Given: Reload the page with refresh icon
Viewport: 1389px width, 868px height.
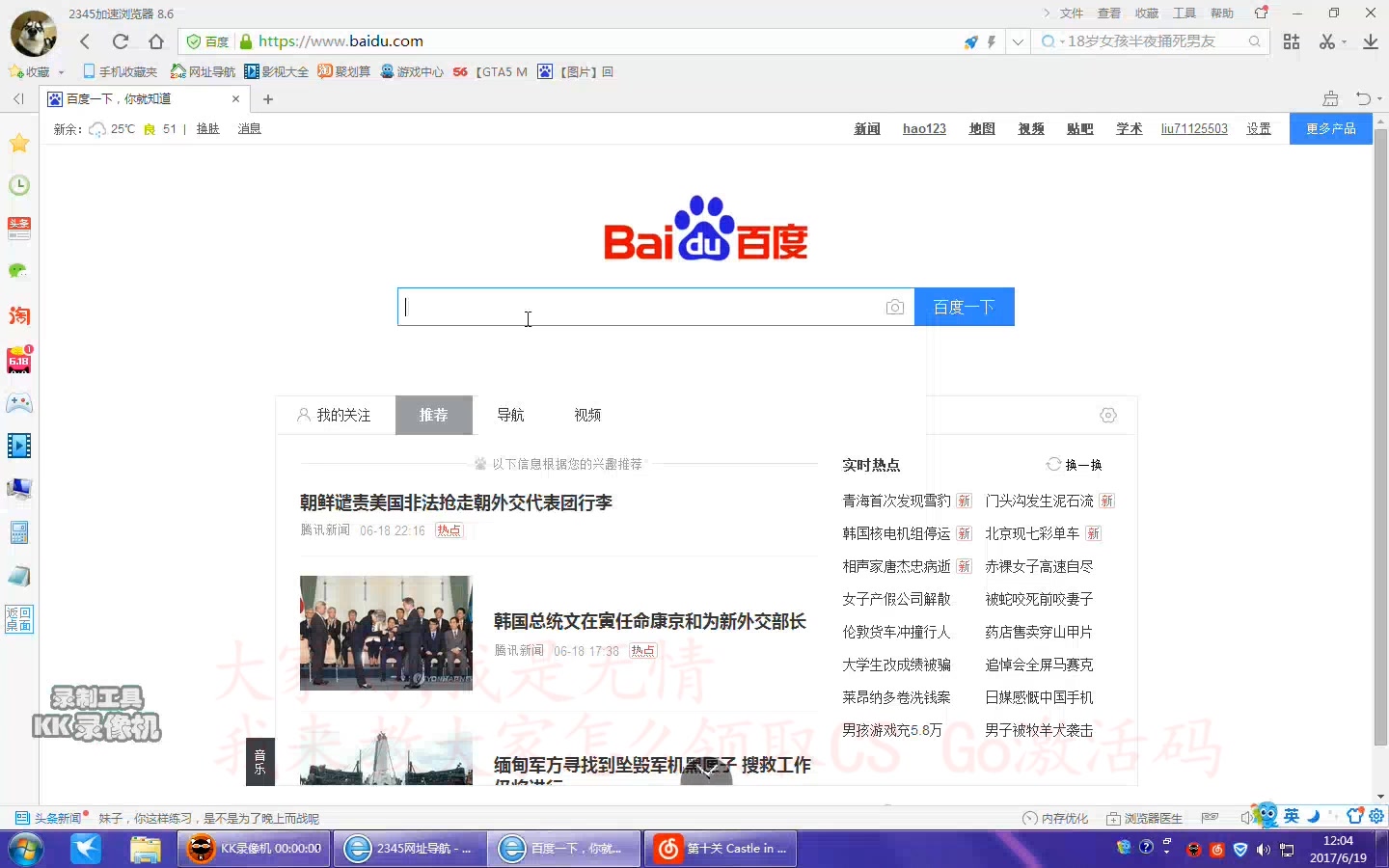Looking at the screenshot, I should [121, 41].
